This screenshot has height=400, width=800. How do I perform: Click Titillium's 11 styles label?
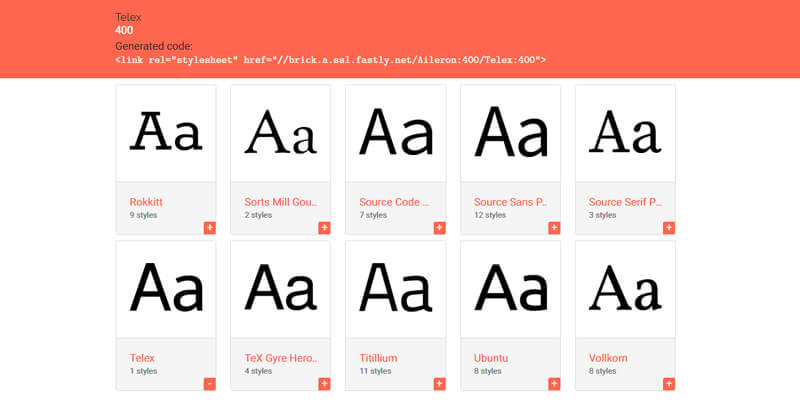click(x=377, y=371)
